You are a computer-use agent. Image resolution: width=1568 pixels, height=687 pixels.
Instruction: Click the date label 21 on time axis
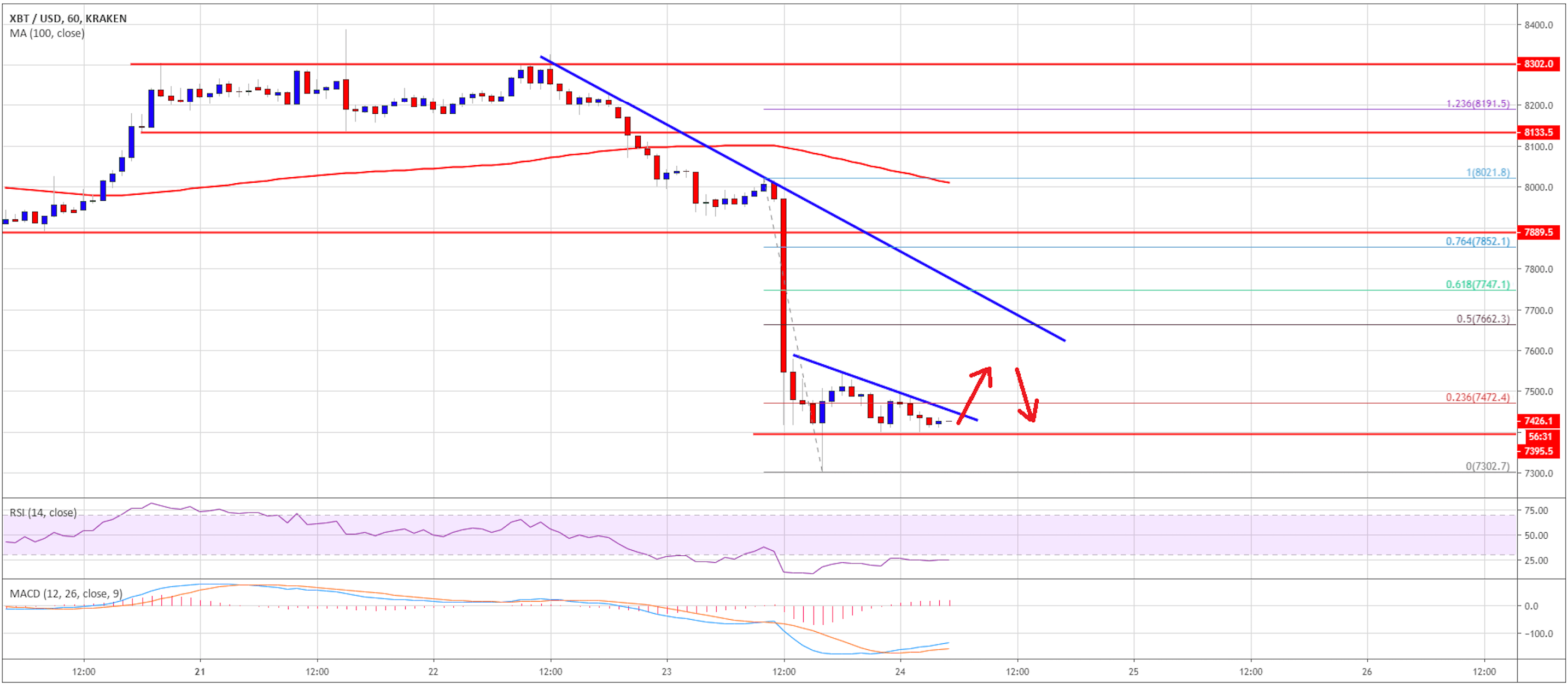pyautogui.click(x=200, y=671)
